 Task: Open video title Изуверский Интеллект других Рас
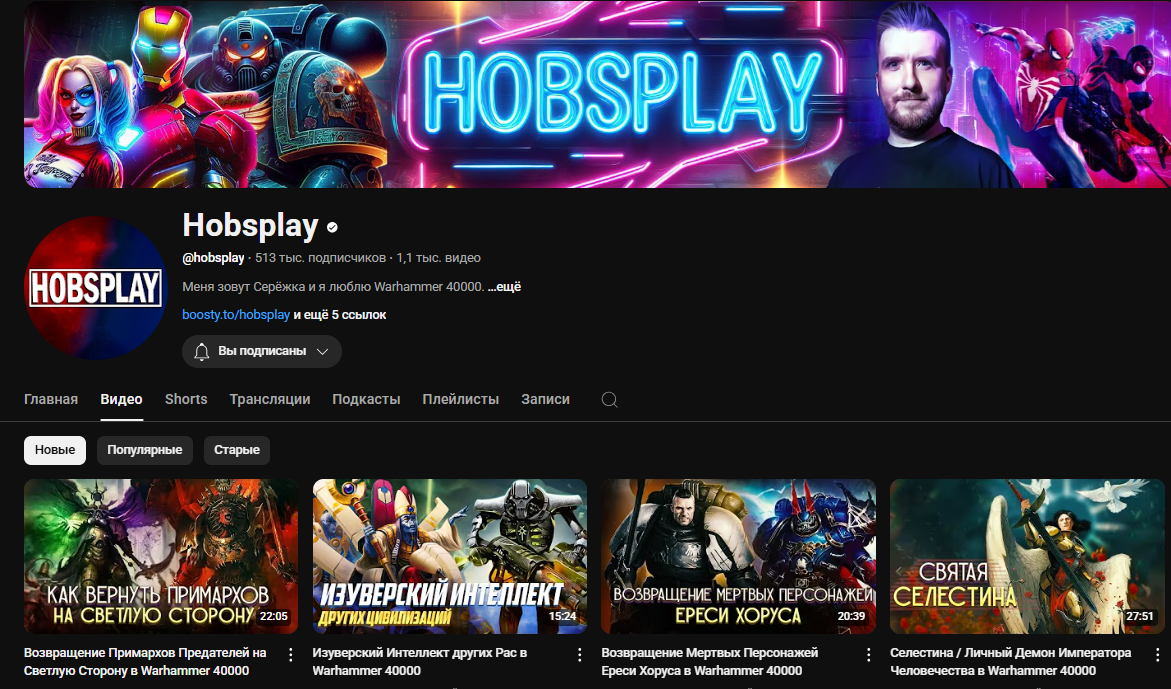tap(420, 661)
